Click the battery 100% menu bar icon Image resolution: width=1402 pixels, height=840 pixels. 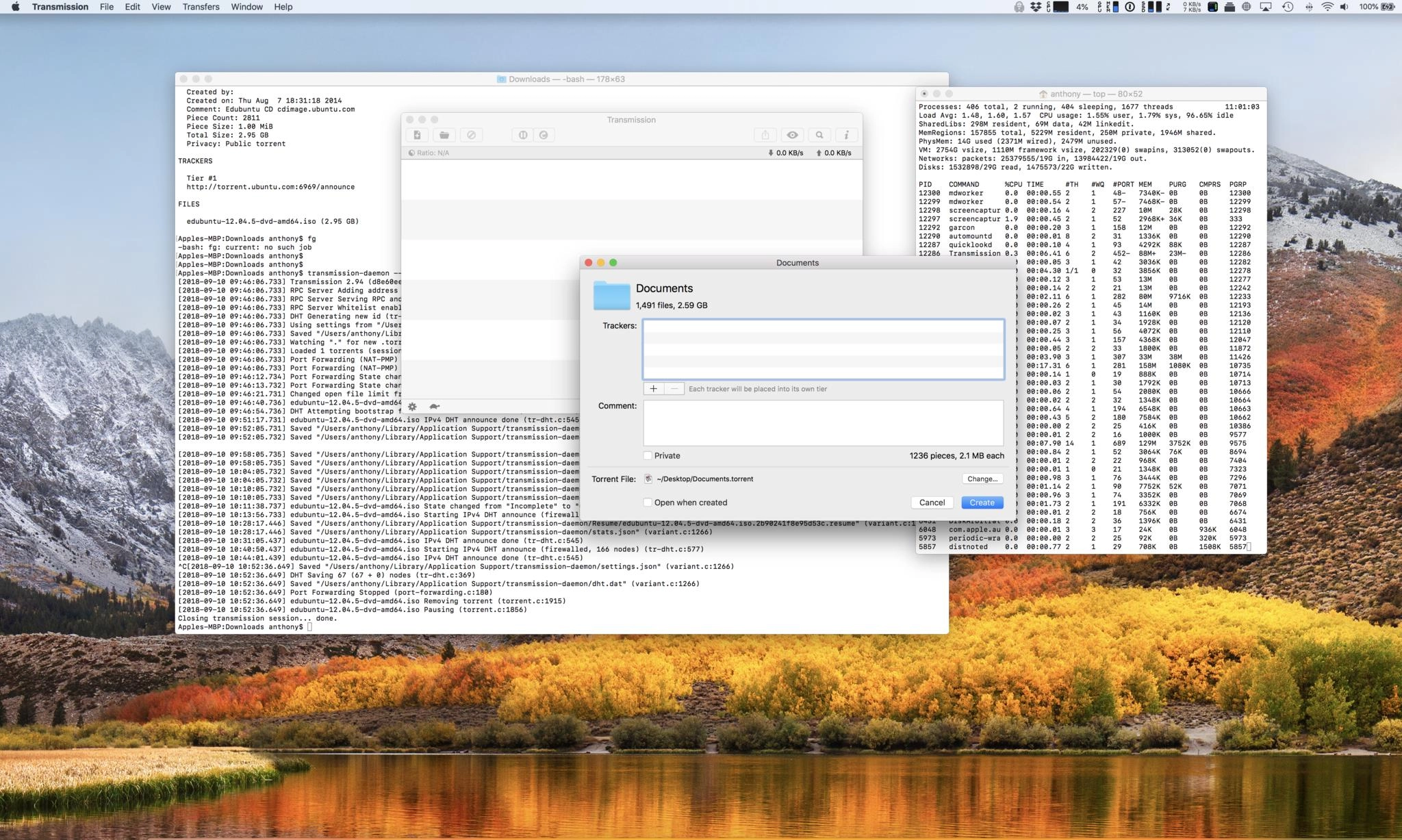(x=1377, y=7)
